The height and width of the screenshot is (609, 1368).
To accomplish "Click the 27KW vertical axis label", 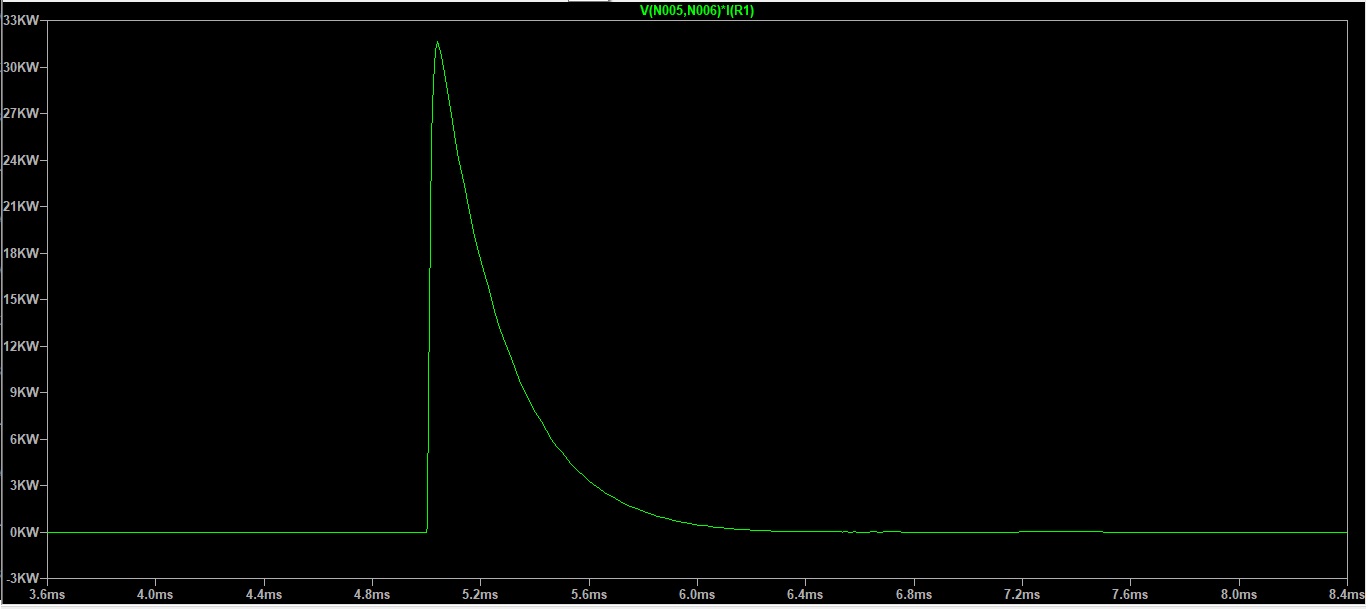I will click(x=21, y=114).
